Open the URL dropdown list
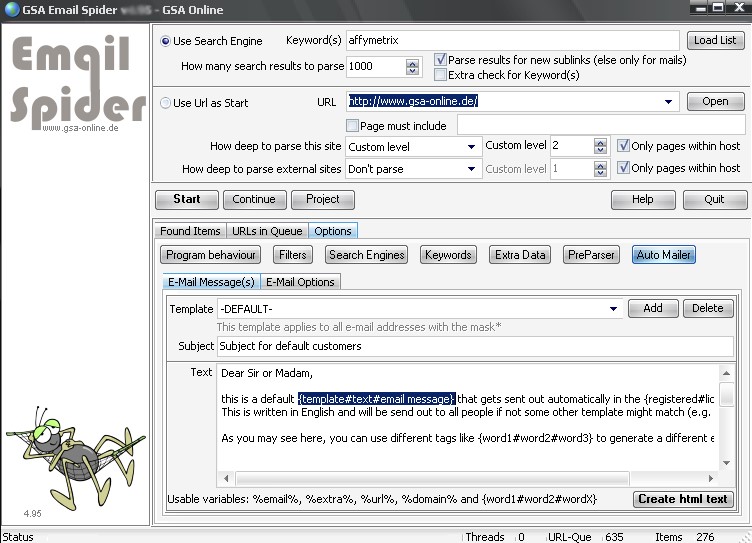Screen dimensions: 752x543 point(669,102)
